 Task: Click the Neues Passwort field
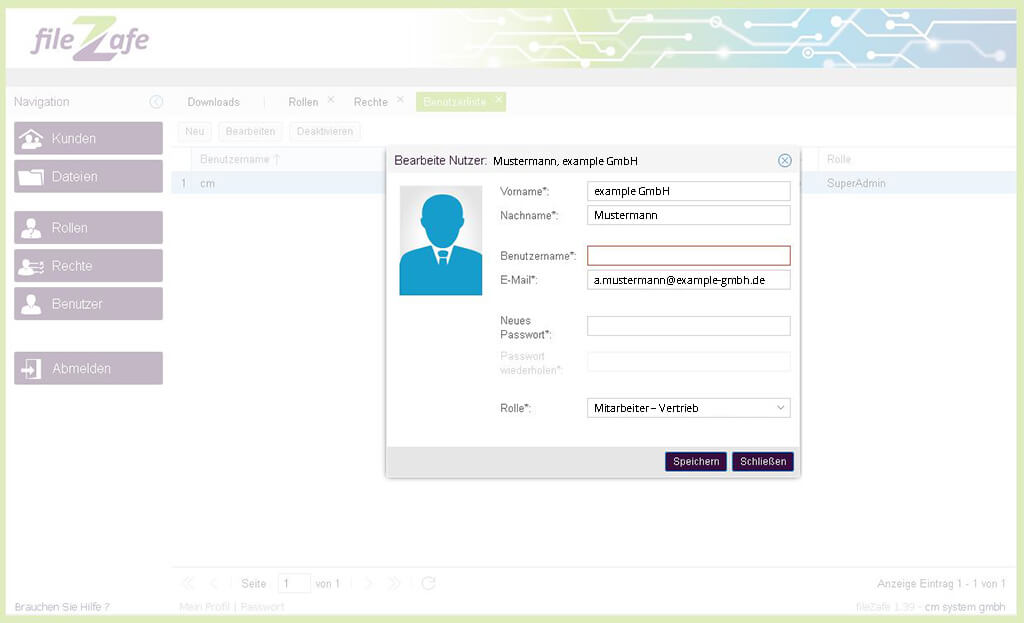point(688,326)
